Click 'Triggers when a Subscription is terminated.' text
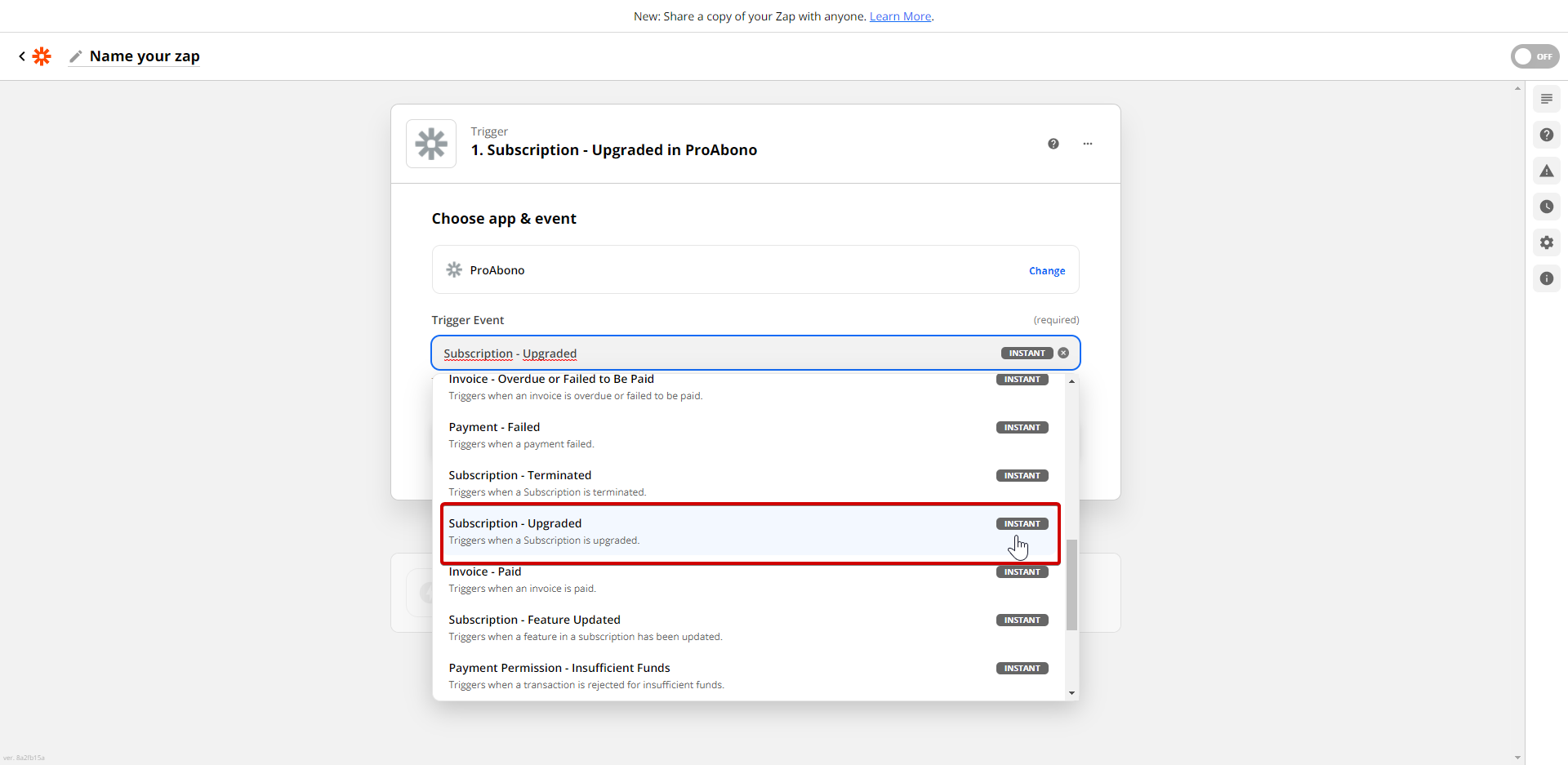Screen dimensions: 1568x765 [x=547, y=492]
